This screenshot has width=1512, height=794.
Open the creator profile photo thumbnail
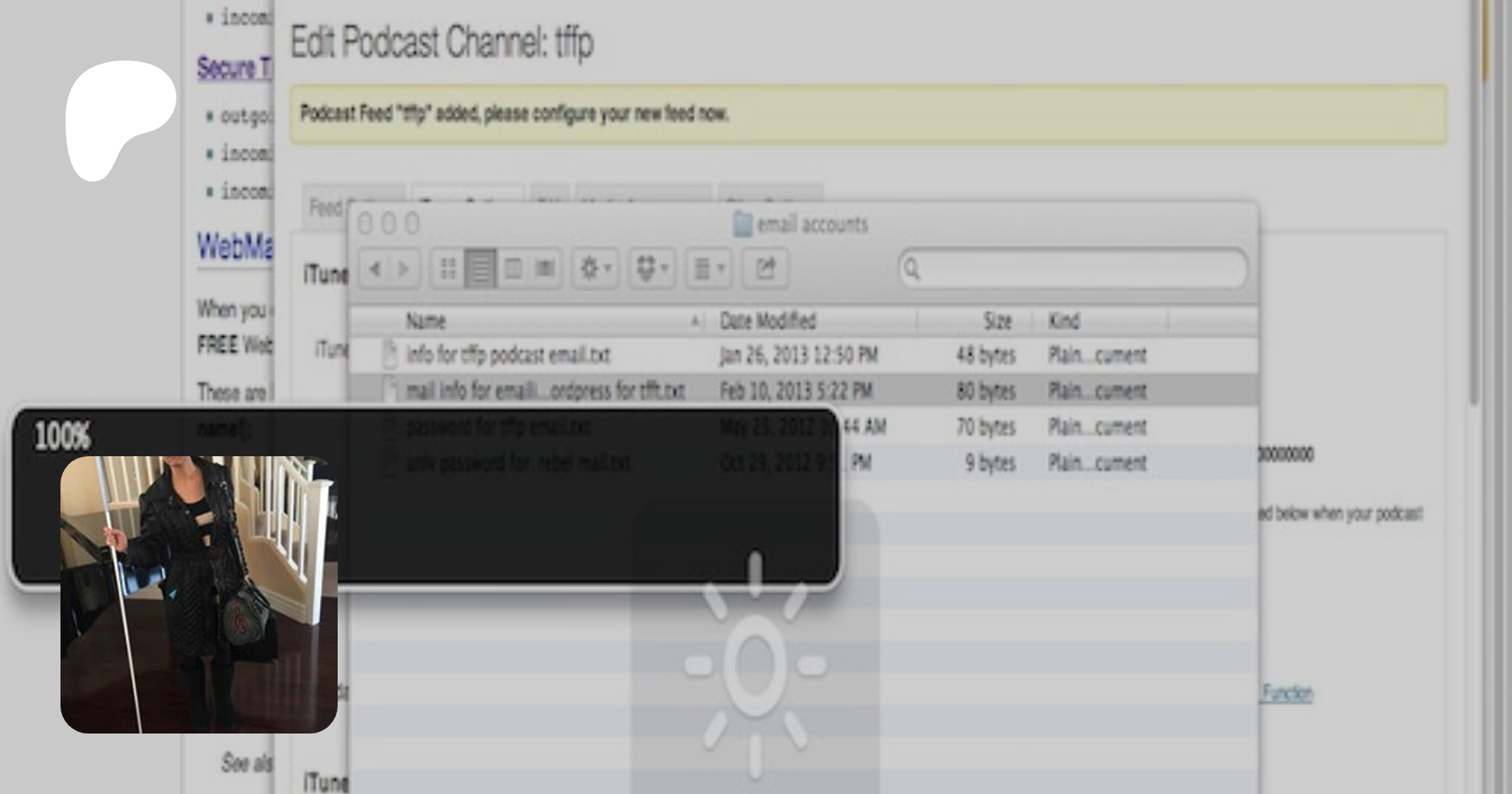pos(199,594)
